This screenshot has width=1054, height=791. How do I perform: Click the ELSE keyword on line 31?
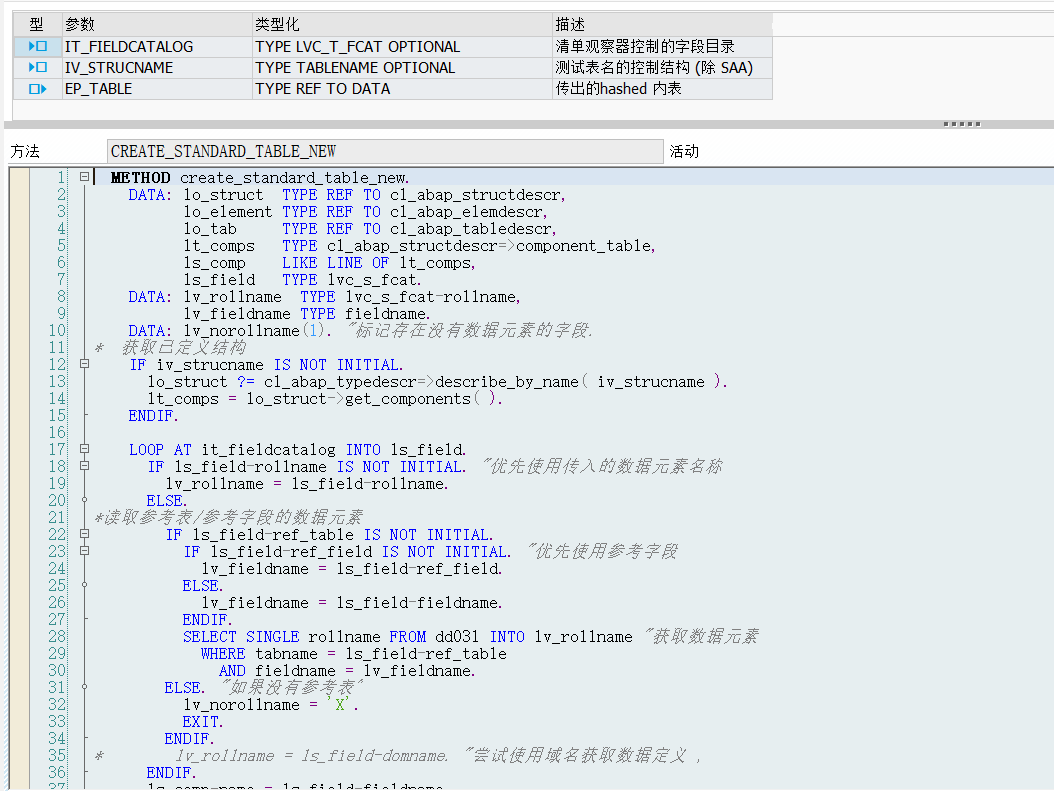184,688
